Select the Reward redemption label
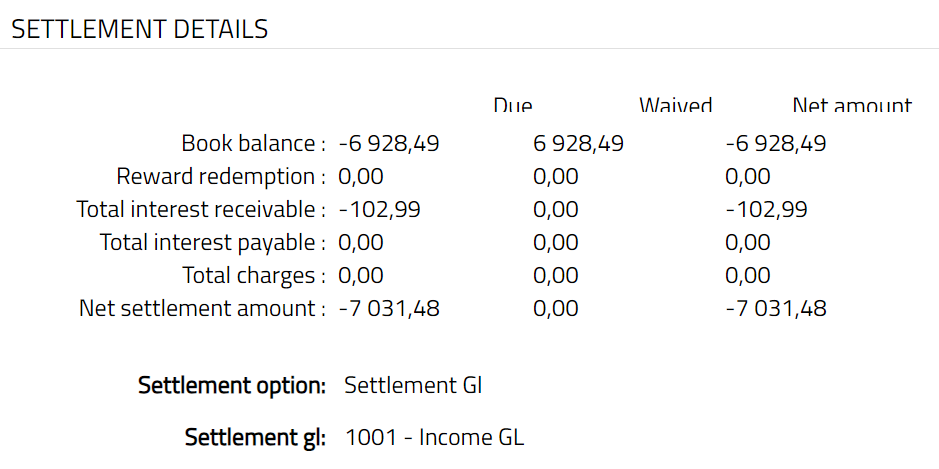 (221, 177)
